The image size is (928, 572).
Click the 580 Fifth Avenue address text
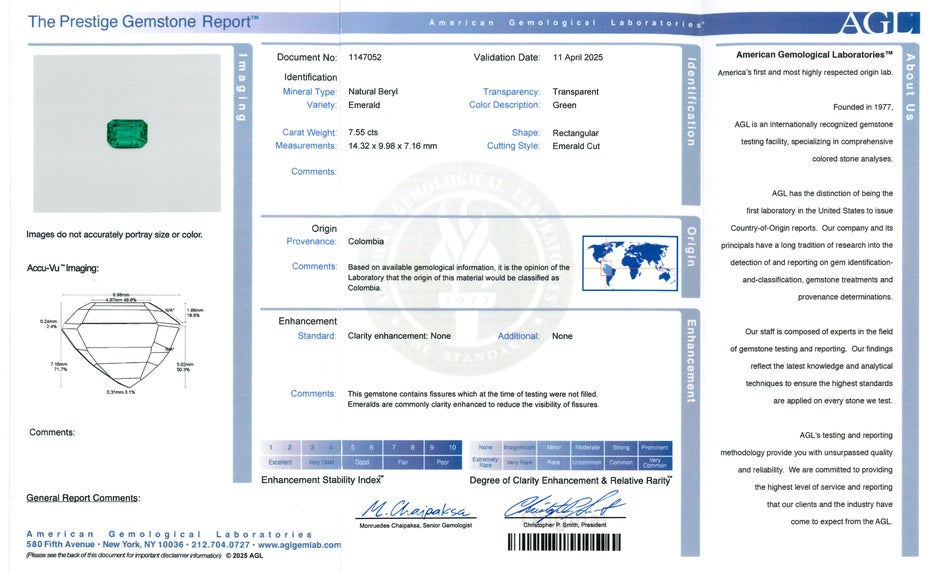pos(60,545)
